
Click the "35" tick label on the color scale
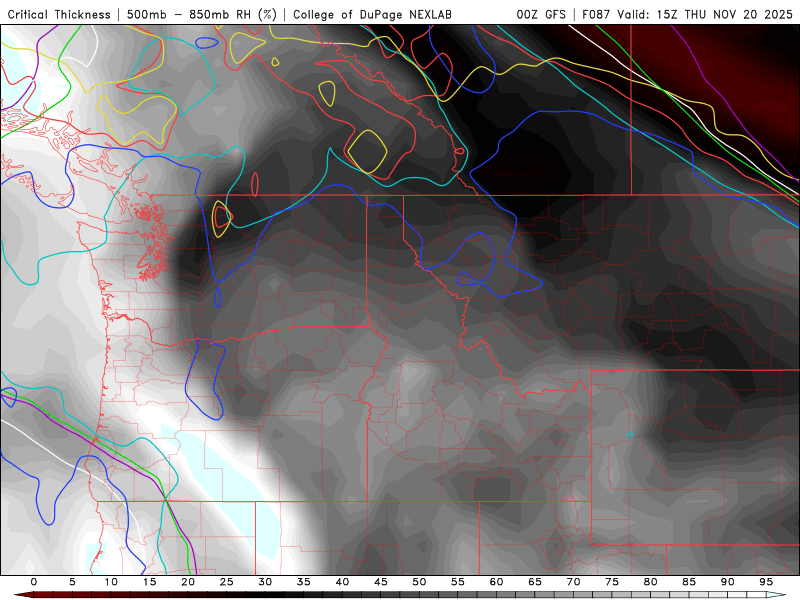point(304,582)
